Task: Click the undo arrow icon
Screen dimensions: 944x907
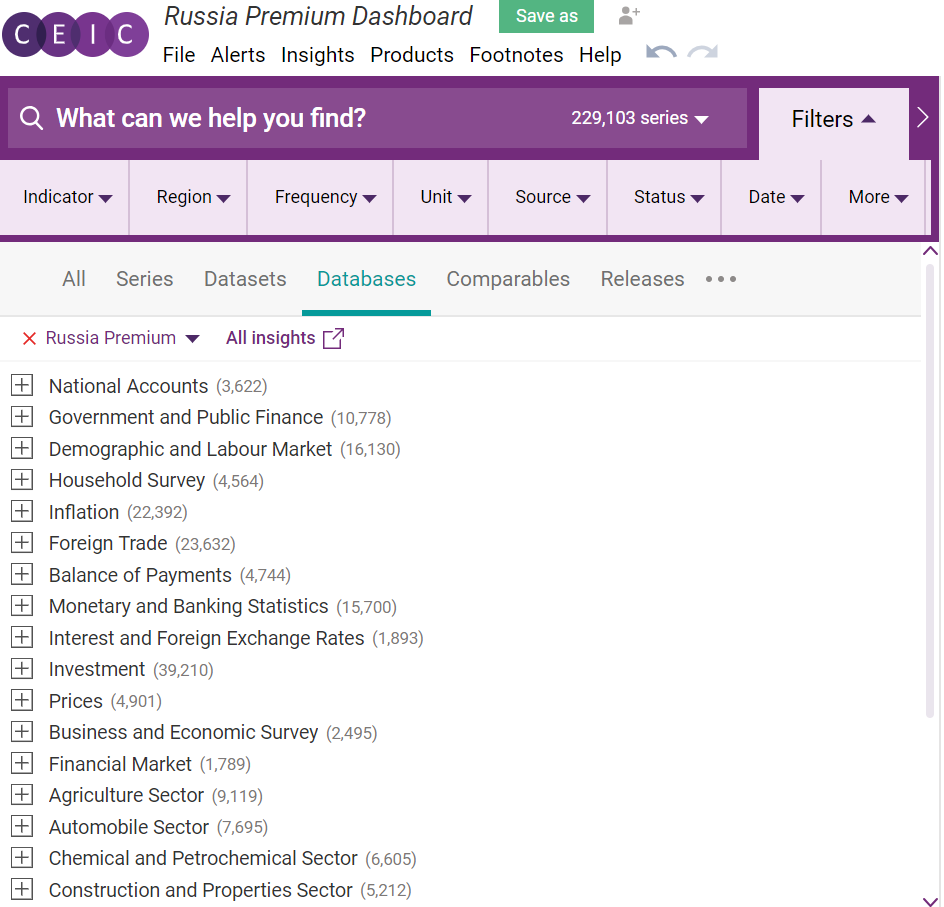Action: point(660,53)
